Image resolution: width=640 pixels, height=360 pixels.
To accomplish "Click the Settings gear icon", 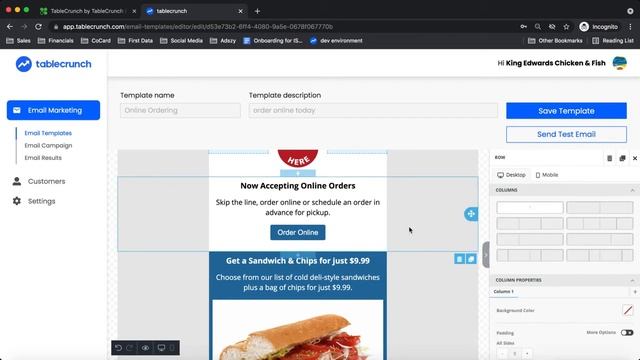I will [17, 201].
